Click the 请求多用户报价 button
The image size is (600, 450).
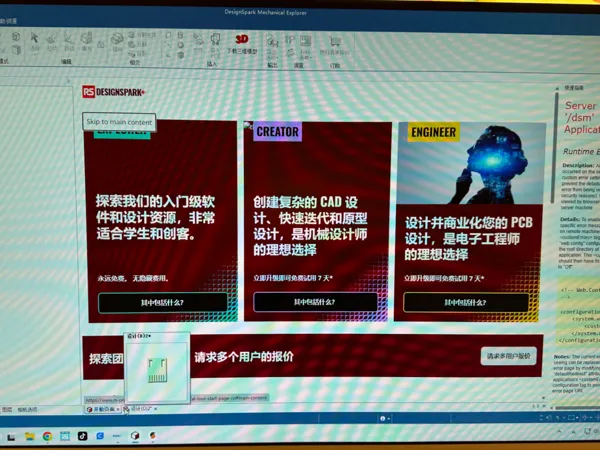(x=509, y=356)
